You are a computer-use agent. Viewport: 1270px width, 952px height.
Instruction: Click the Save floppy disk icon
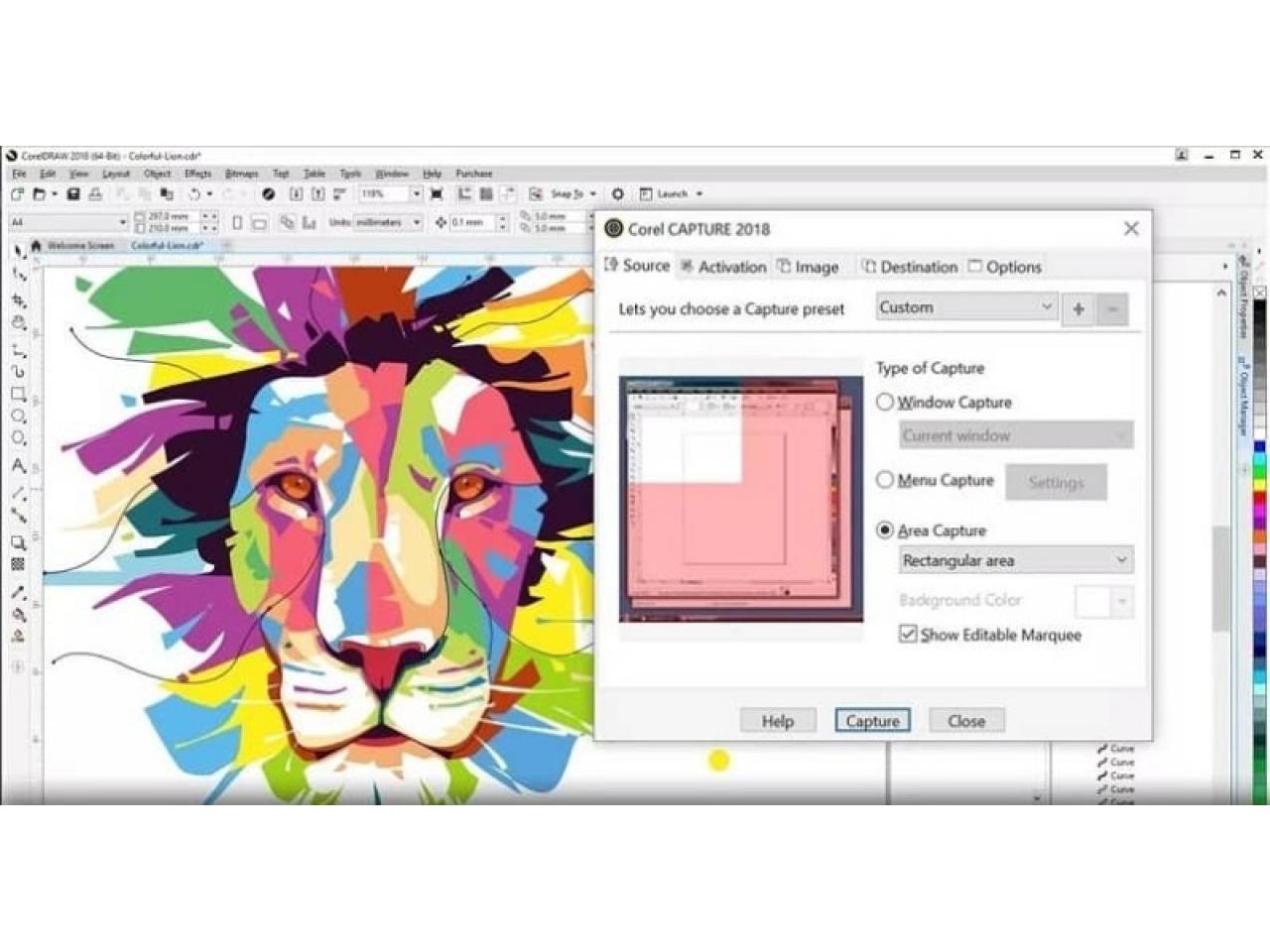(x=72, y=194)
